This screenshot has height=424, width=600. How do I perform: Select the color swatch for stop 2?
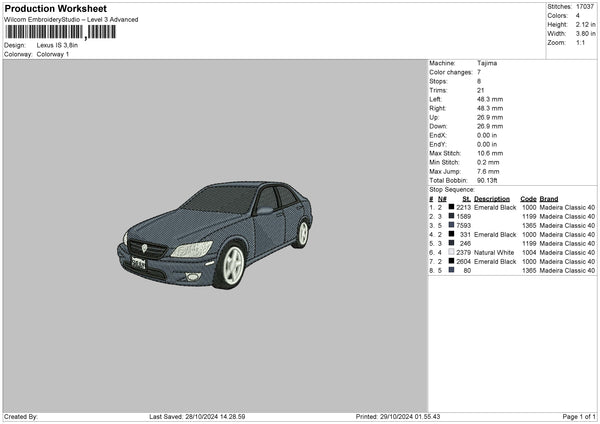click(452, 216)
